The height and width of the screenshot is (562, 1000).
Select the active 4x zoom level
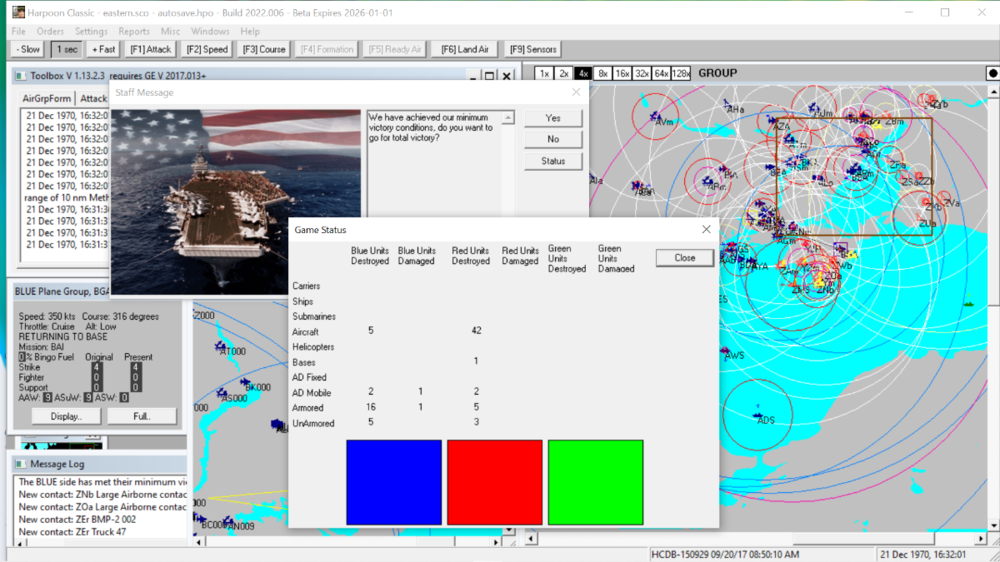583,73
